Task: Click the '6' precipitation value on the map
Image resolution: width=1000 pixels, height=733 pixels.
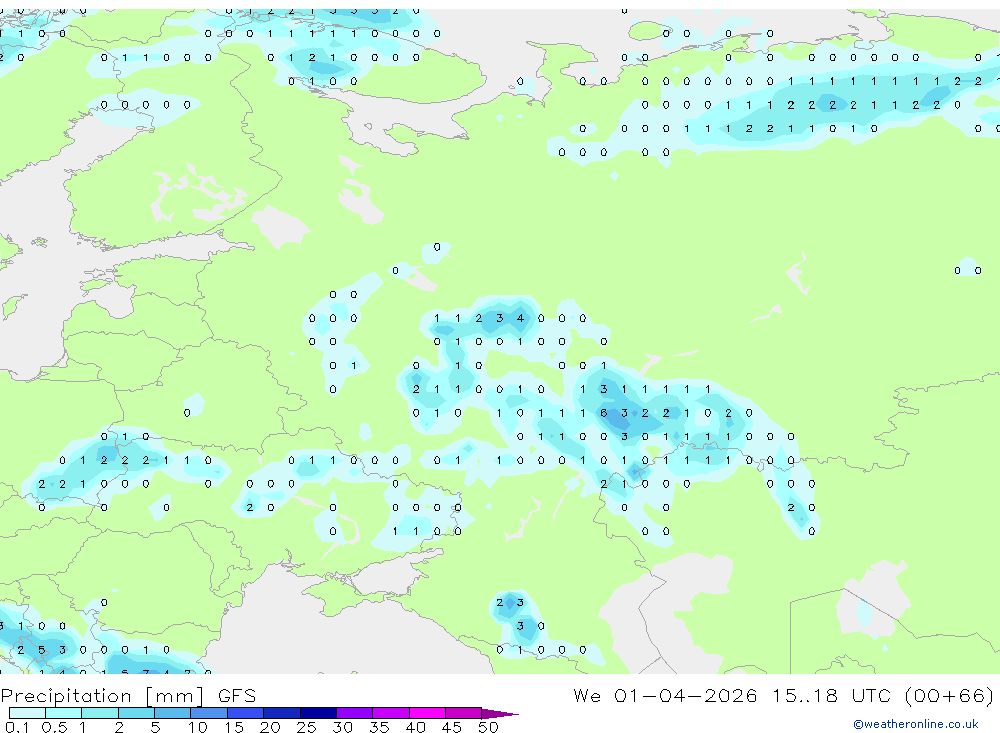Action: (x=603, y=413)
